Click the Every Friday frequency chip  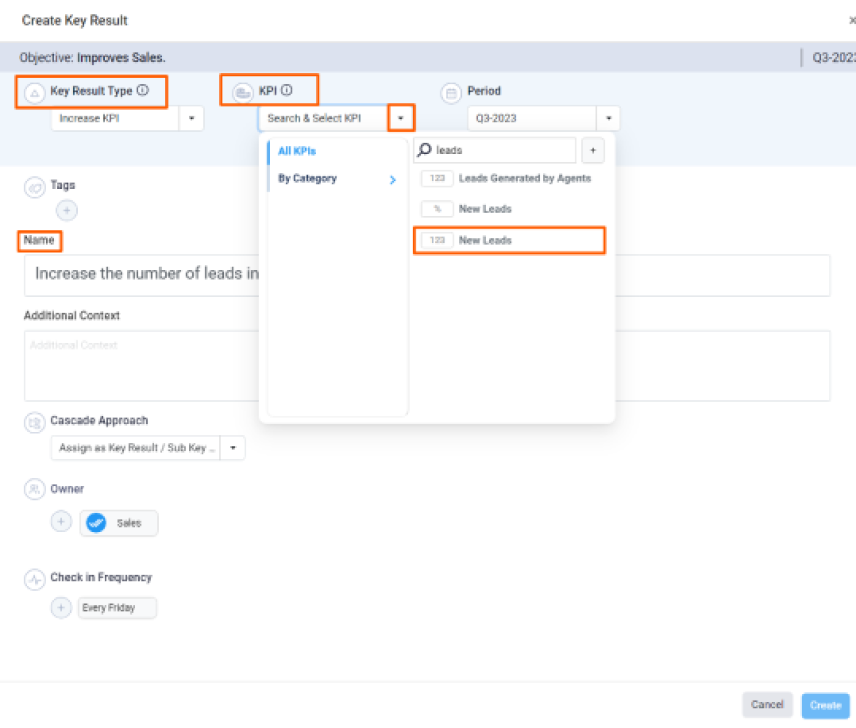(x=117, y=607)
